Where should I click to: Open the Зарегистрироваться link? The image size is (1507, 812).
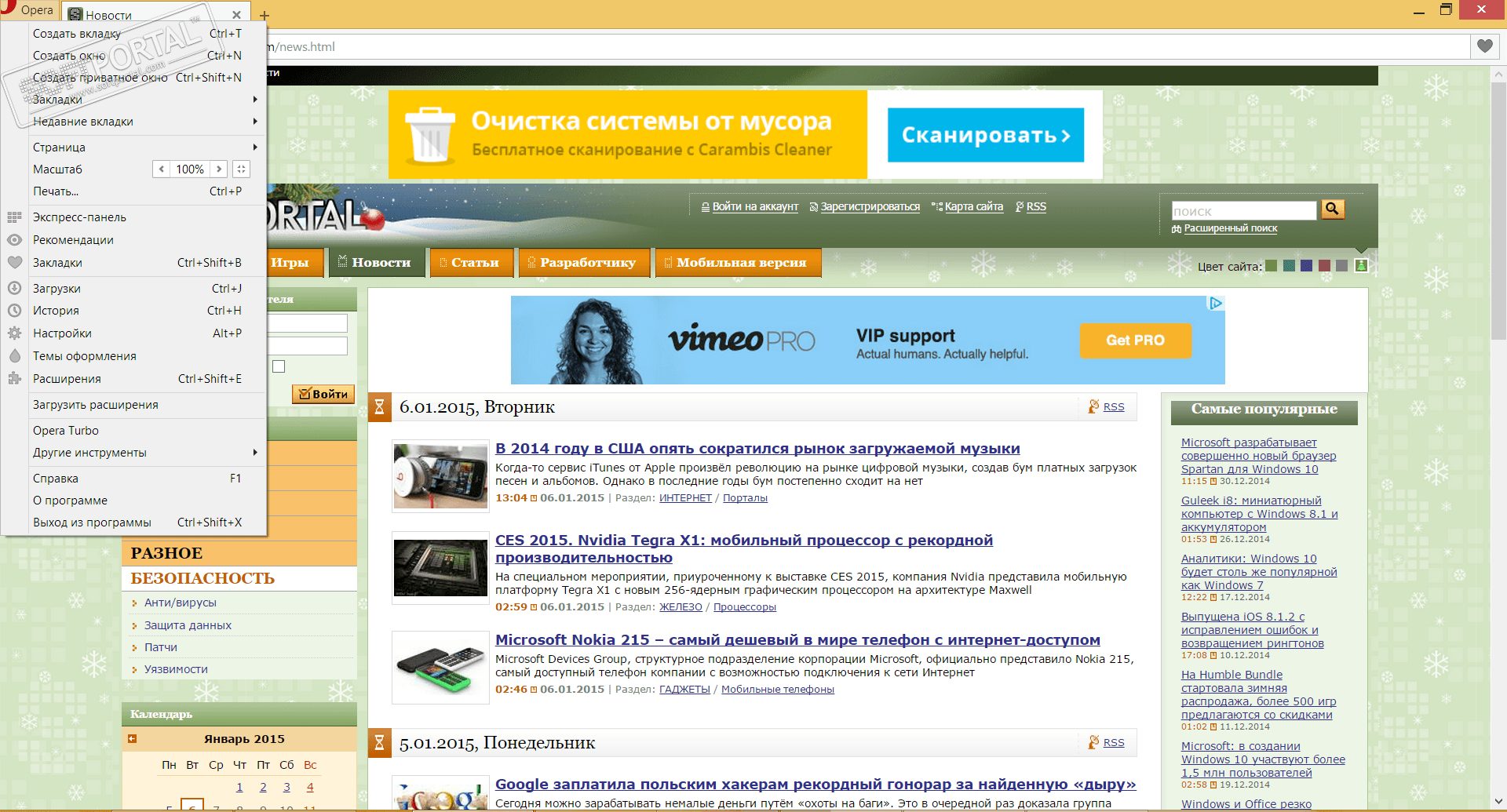point(870,207)
